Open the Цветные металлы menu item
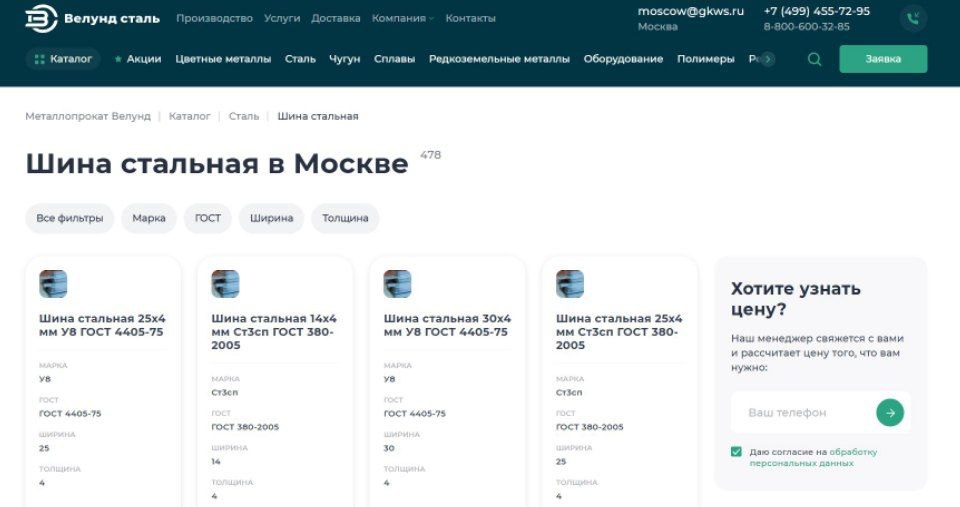This screenshot has width=960, height=507. point(223,59)
